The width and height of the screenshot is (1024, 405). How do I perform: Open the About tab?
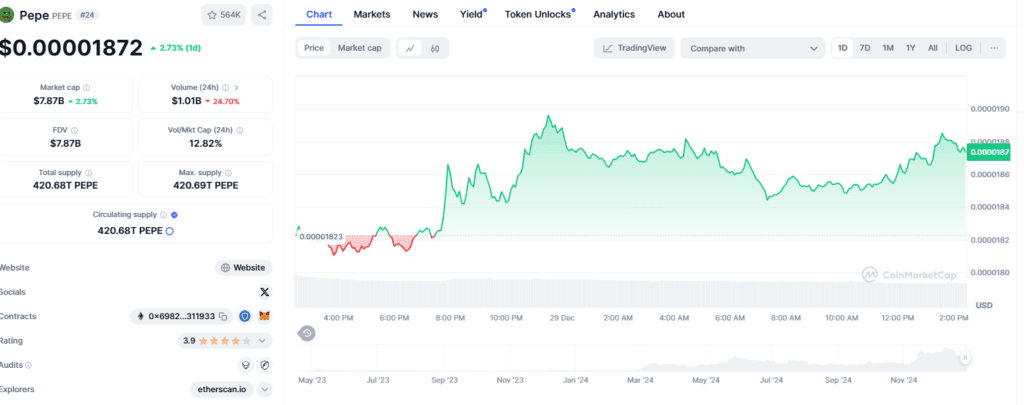coord(671,14)
